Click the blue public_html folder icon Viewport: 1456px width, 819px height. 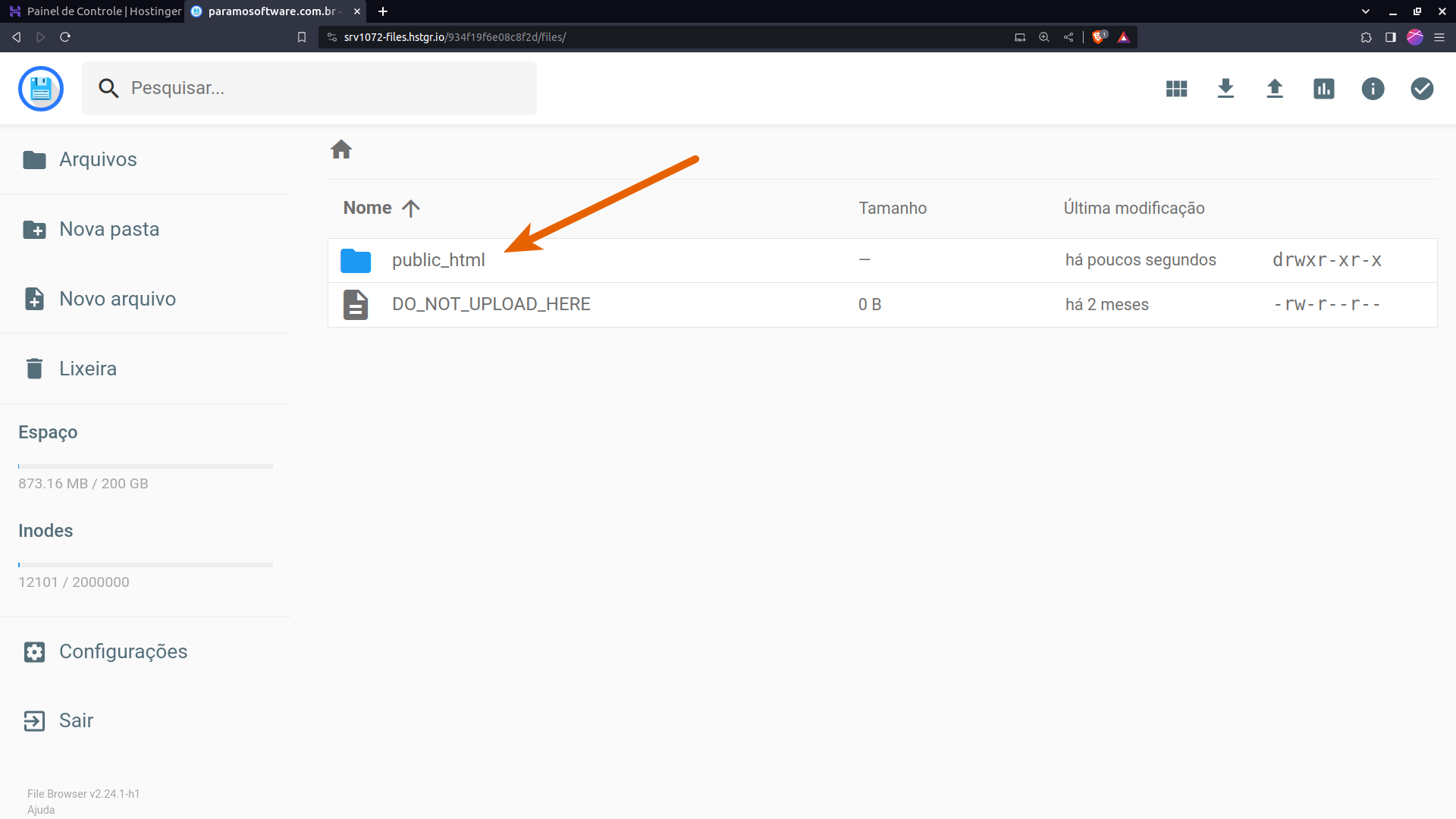click(x=356, y=260)
